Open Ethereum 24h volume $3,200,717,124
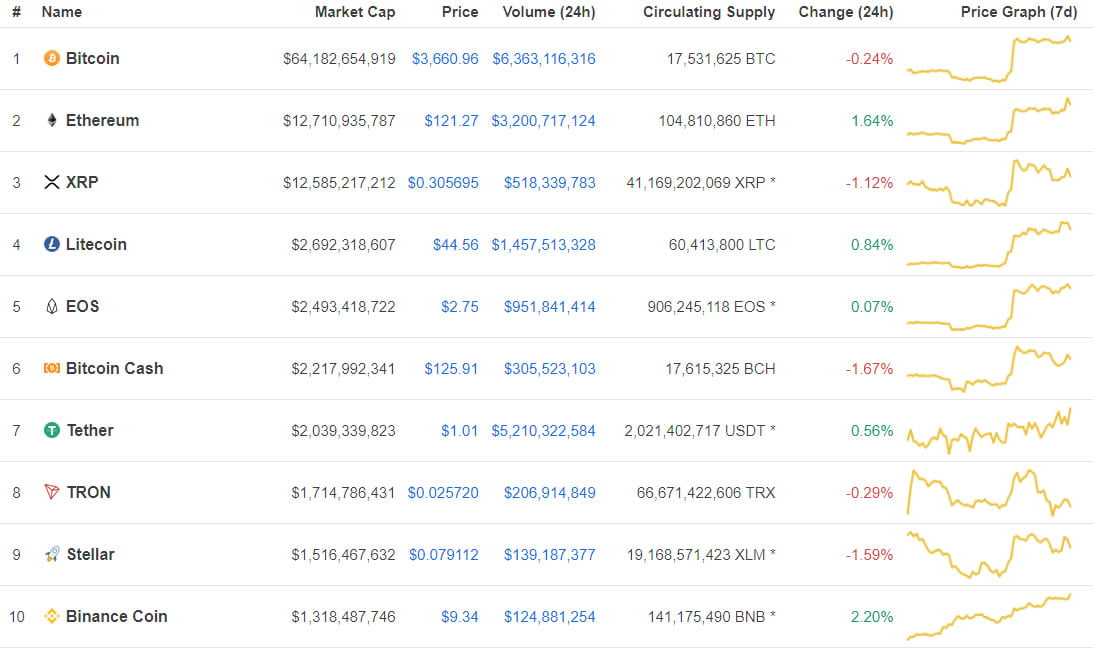This screenshot has height=648, width=1093. (x=544, y=121)
